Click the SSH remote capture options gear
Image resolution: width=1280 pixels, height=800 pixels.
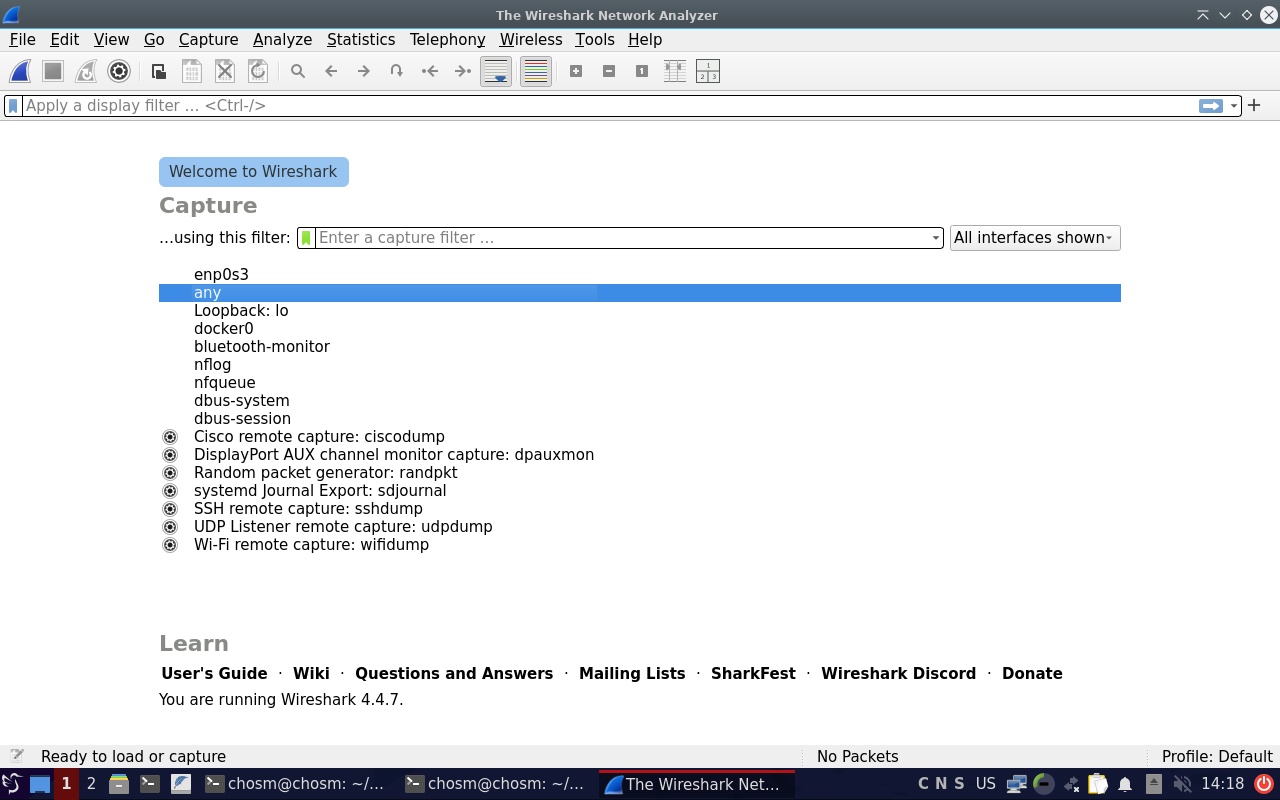[169, 508]
